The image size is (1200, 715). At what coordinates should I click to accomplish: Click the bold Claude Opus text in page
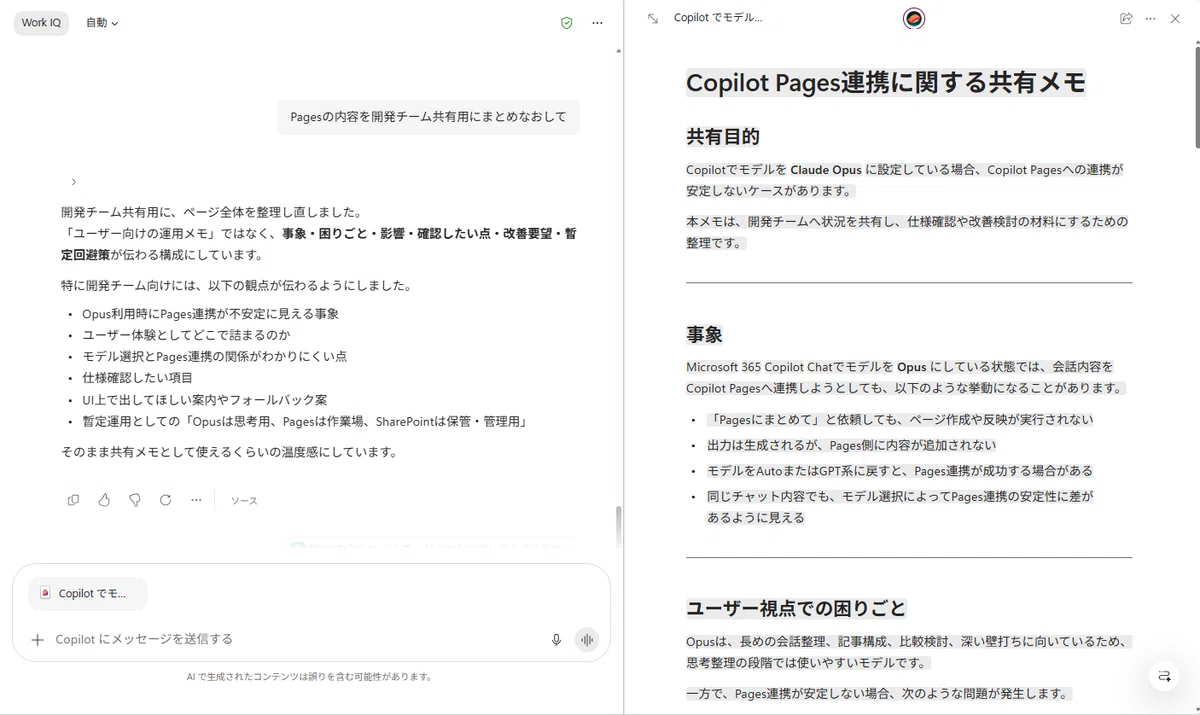point(826,170)
